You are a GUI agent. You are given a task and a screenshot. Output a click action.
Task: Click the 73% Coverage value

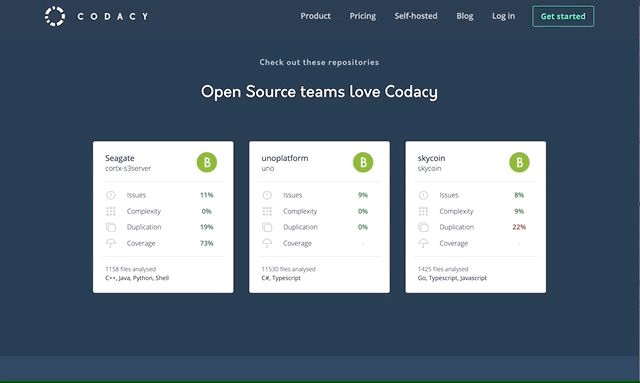[x=207, y=243]
